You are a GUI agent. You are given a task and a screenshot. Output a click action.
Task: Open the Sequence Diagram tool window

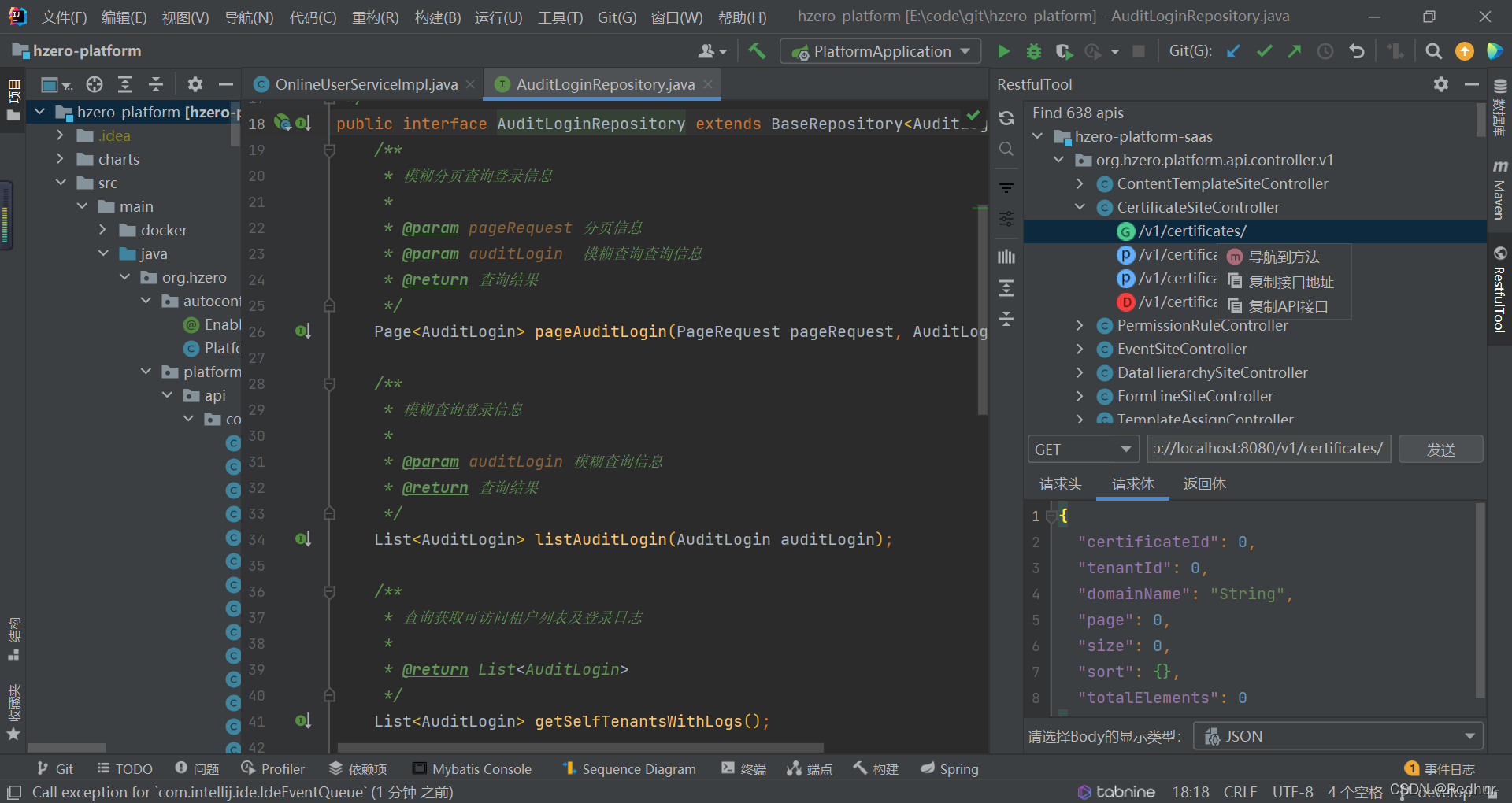click(x=629, y=769)
